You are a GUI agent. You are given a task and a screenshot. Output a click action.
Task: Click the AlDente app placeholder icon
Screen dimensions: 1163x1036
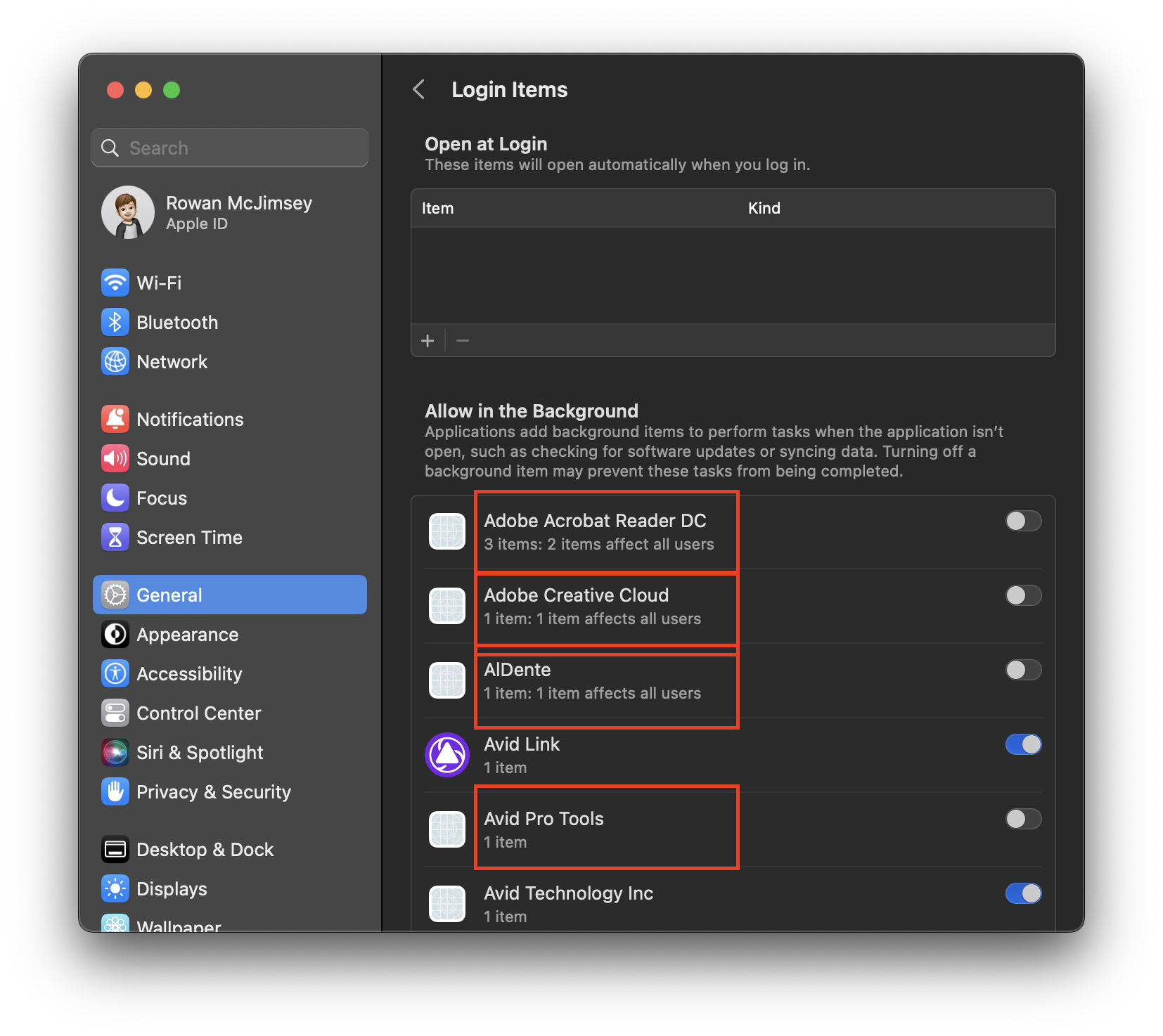click(447, 680)
